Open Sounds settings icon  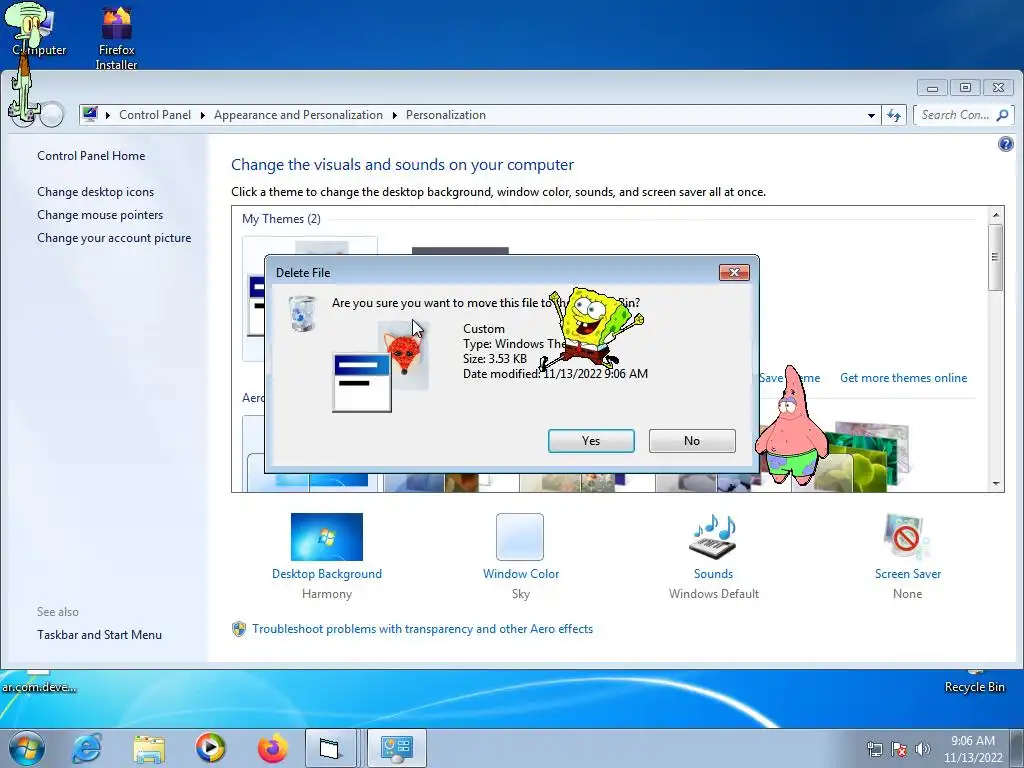coord(713,537)
